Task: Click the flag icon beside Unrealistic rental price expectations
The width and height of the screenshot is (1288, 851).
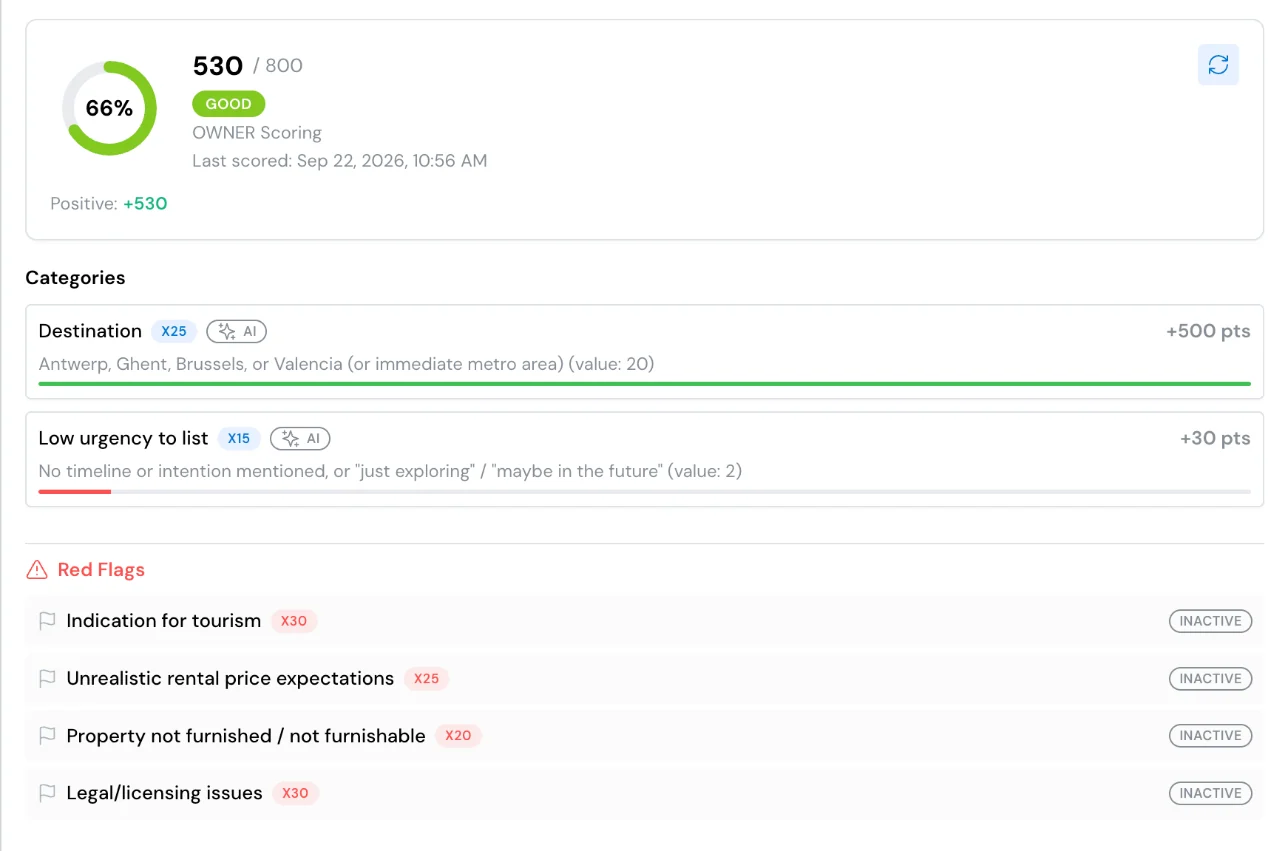Action: pyautogui.click(x=47, y=678)
